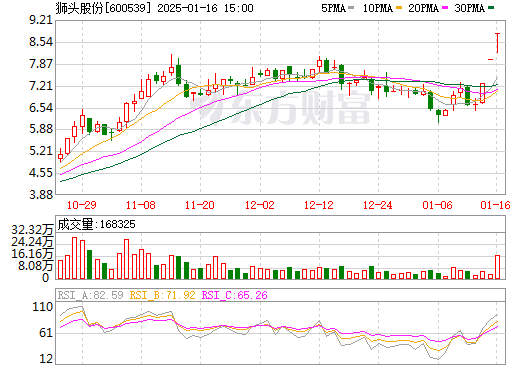Click the date label 11-08
Image resolution: width=520 pixels, height=365 pixels.
coord(141,205)
